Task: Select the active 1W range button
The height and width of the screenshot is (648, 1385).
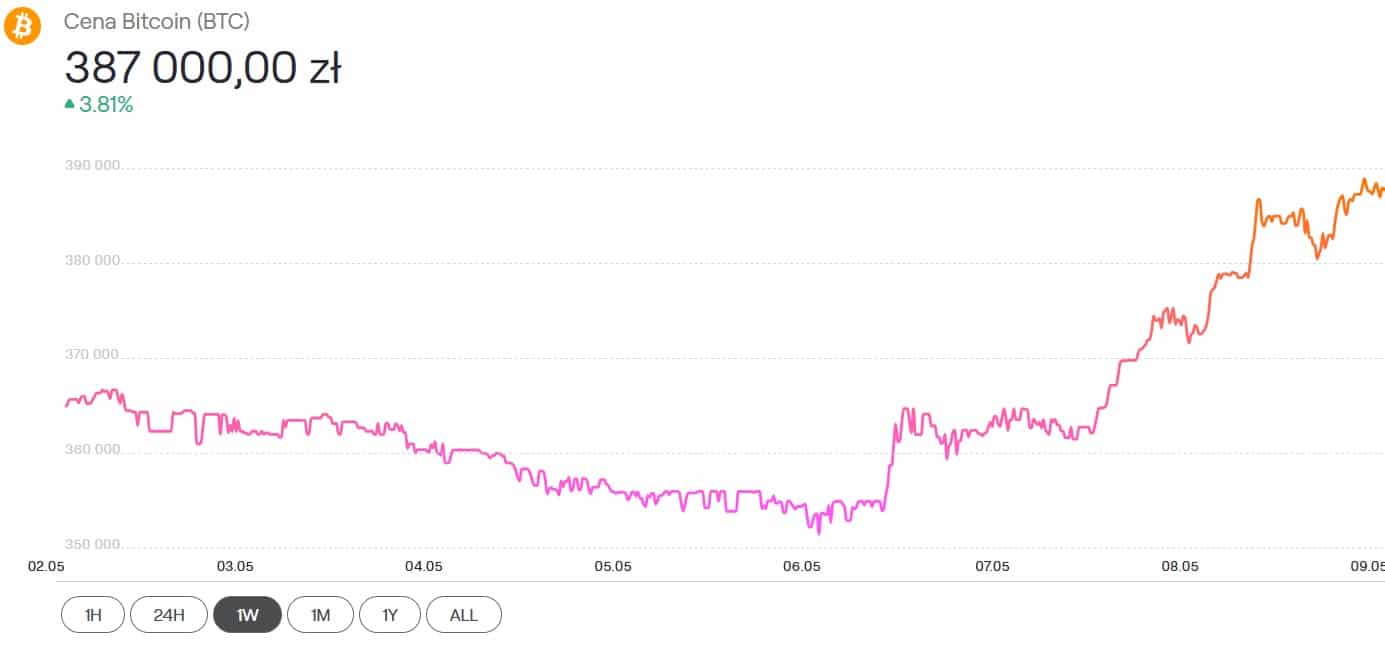Action: point(248,615)
